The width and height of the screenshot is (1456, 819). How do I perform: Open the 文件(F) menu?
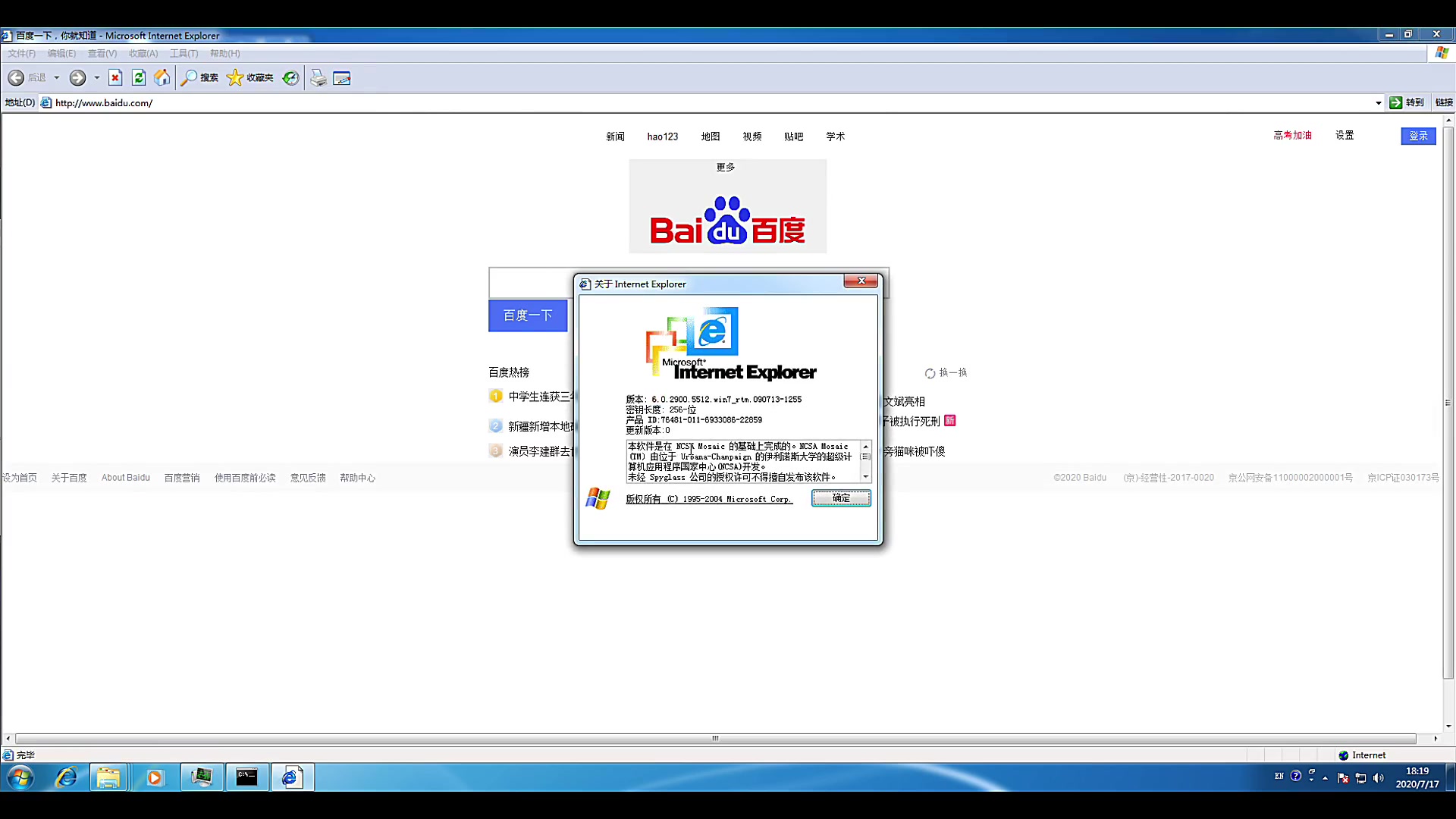(21, 53)
